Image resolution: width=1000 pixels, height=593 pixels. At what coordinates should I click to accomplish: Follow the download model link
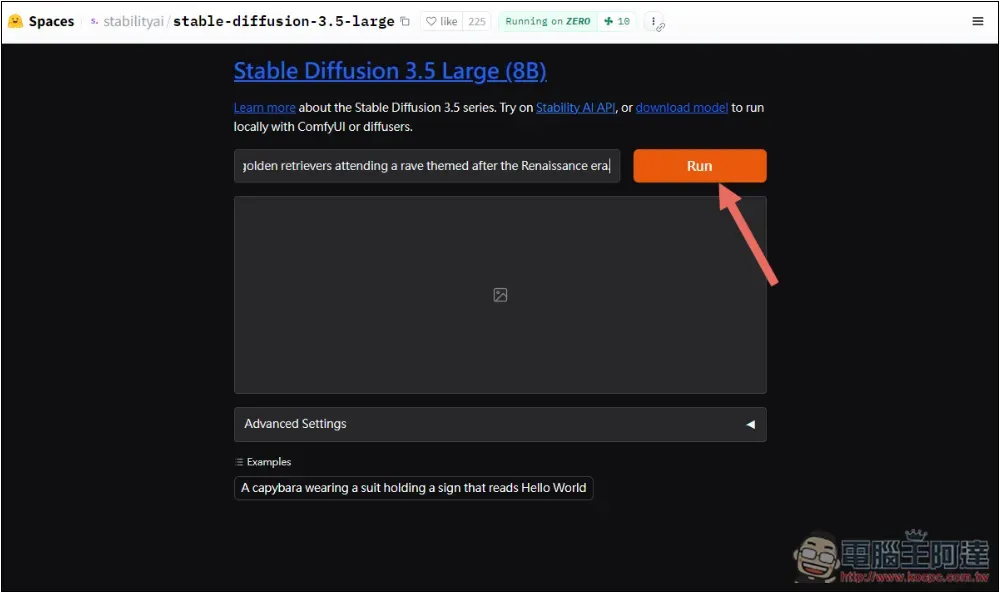click(x=682, y=108)
